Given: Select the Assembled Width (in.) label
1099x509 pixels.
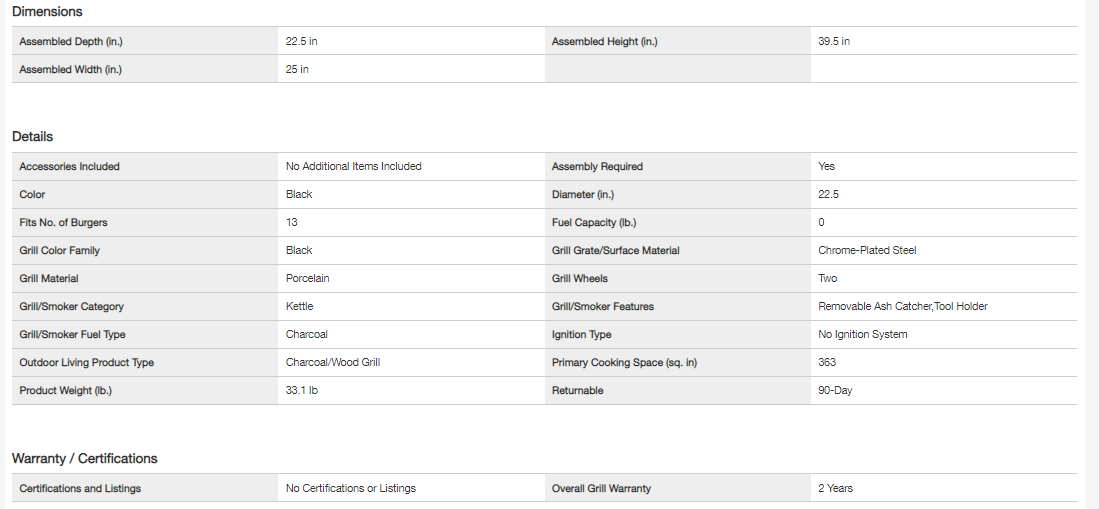Looking at the screenshot, I should (x=70, y=70).
